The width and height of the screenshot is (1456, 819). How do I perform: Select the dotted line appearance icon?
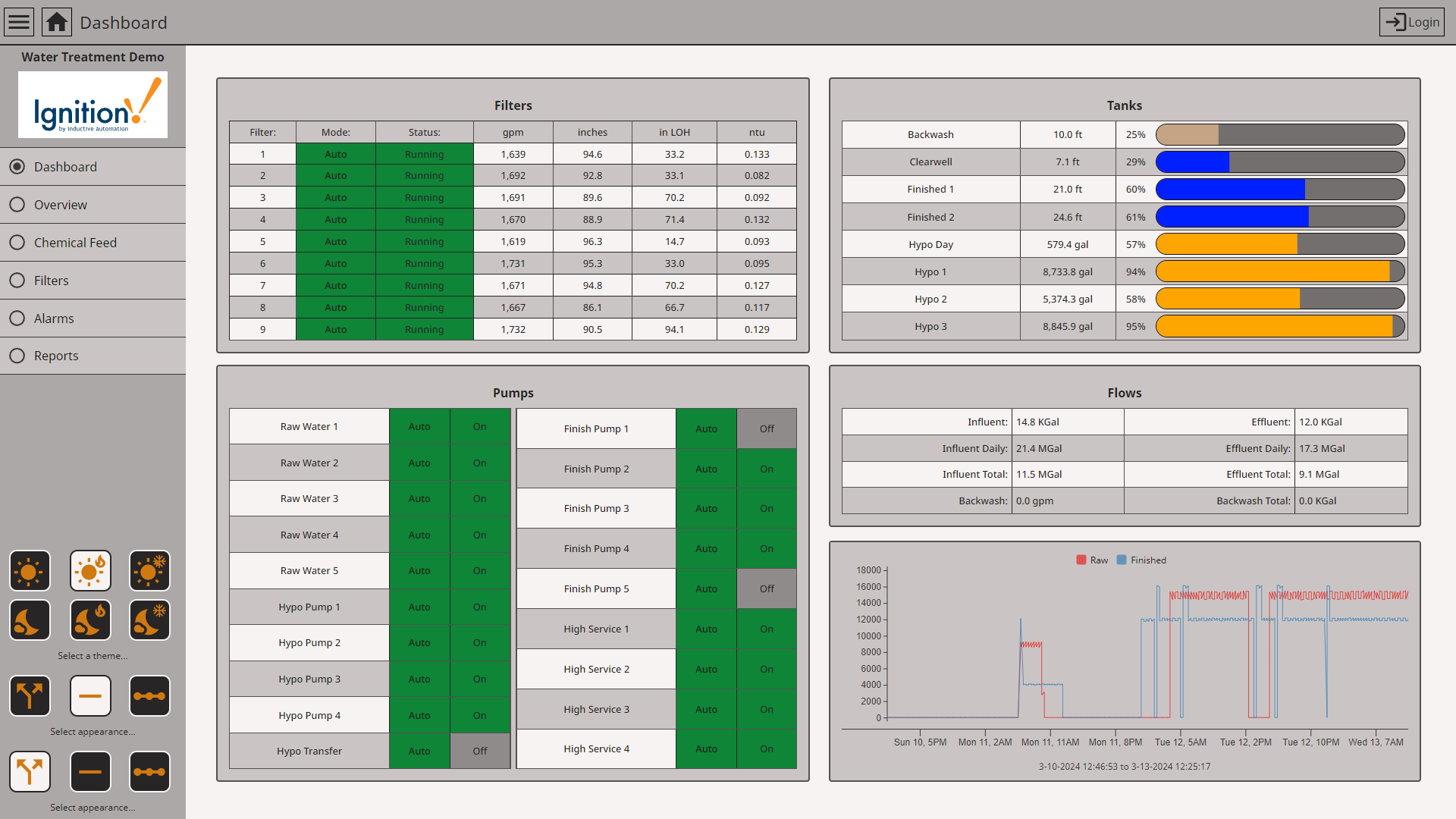149,695
